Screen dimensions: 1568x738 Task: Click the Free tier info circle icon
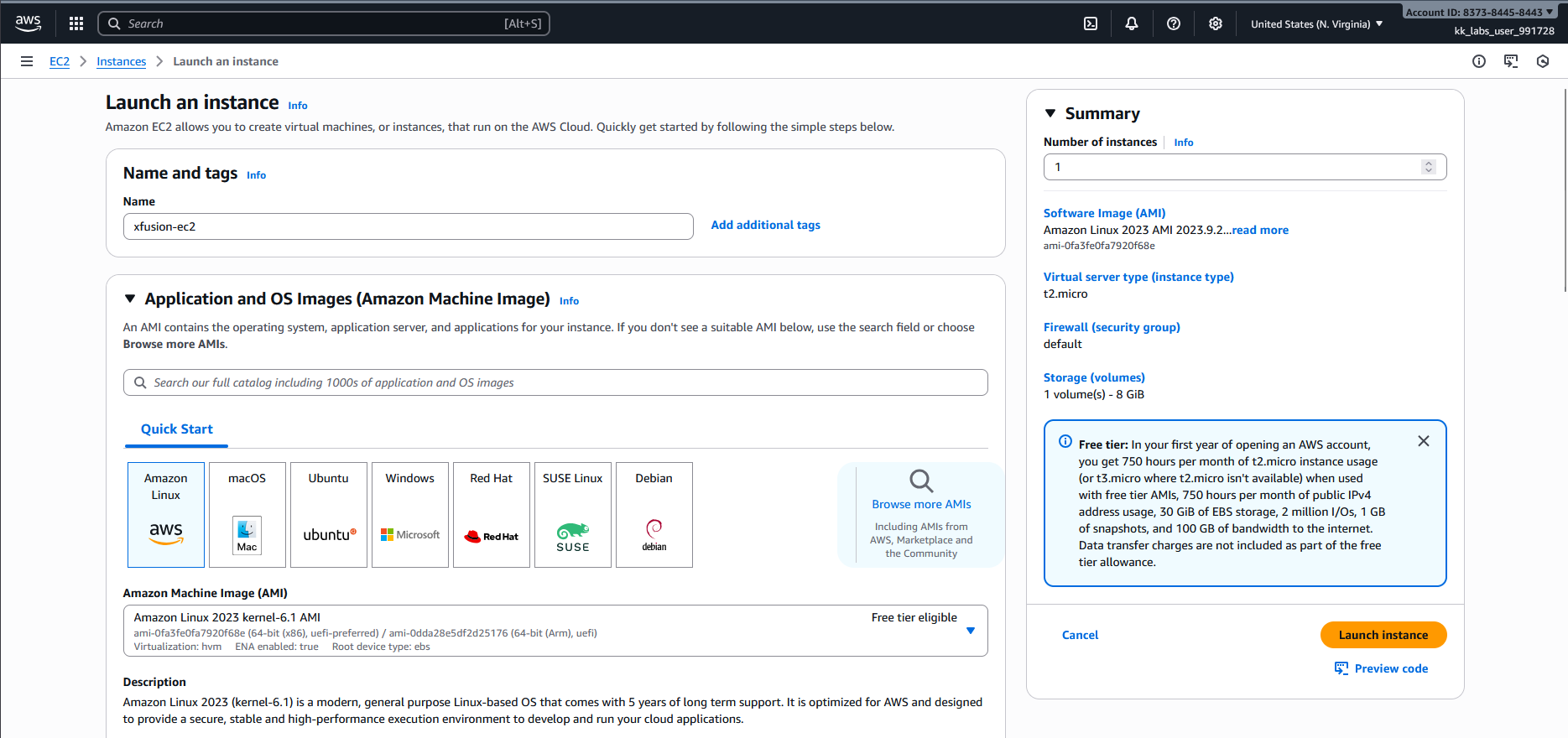[1065, 441]
